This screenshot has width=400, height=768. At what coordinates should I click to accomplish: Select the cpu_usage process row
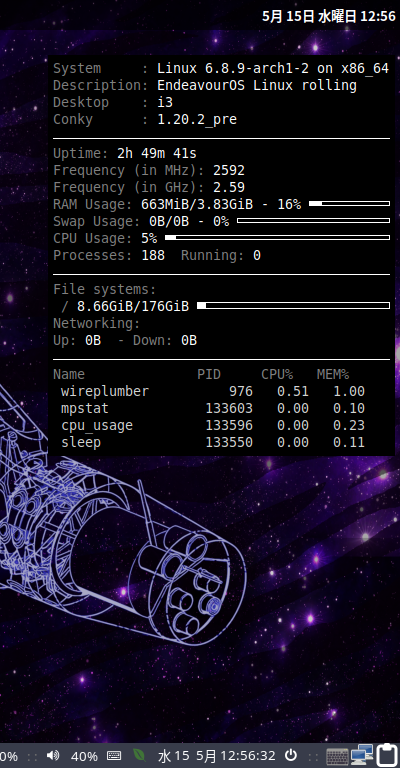point(212,425)
